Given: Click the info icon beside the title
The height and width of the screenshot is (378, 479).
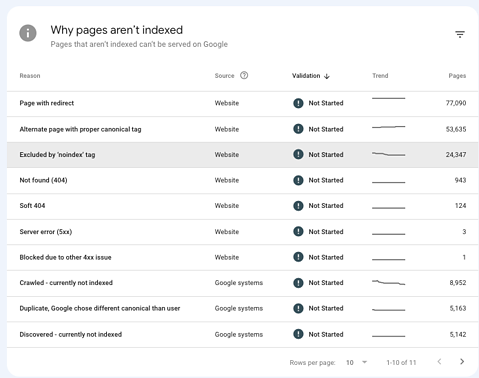Looking at the screenshot, I should pos(28,33).
